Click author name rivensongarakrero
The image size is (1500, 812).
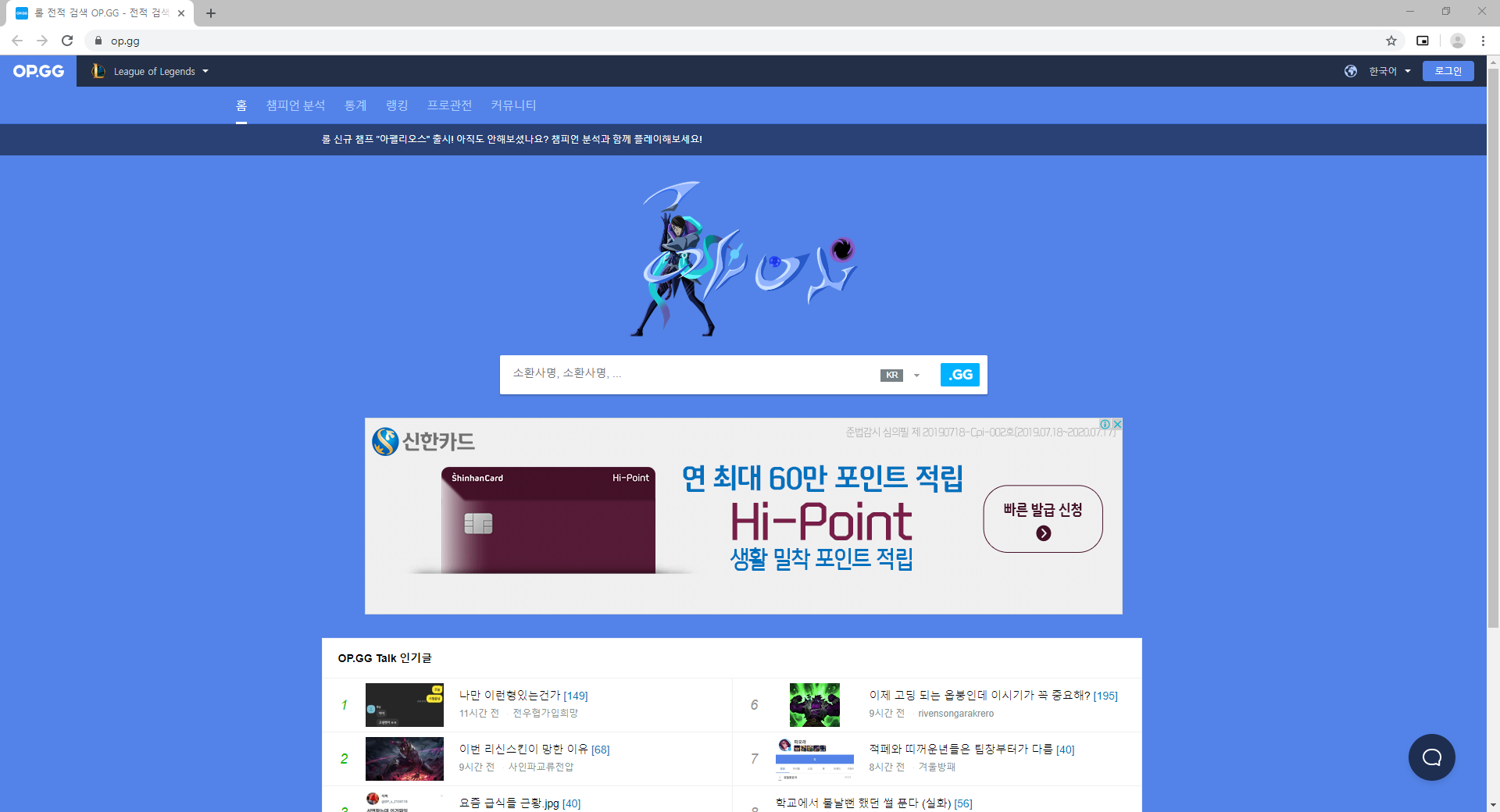coord(955,714)
